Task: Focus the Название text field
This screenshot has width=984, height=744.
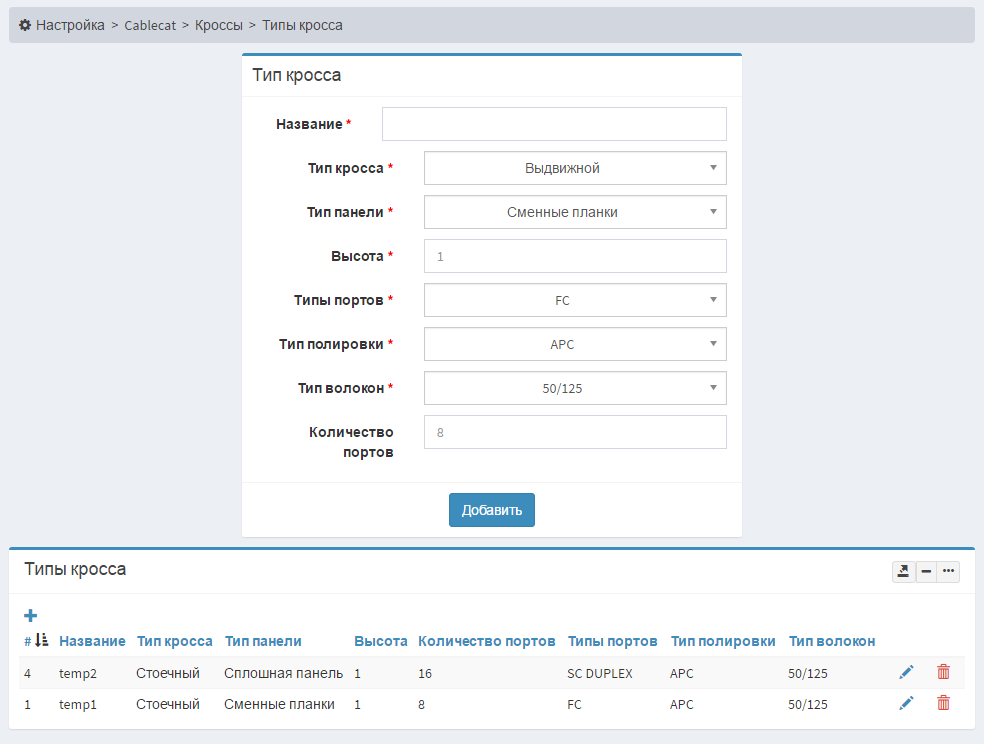Action: pyautogui.click(x=554, y=124)
